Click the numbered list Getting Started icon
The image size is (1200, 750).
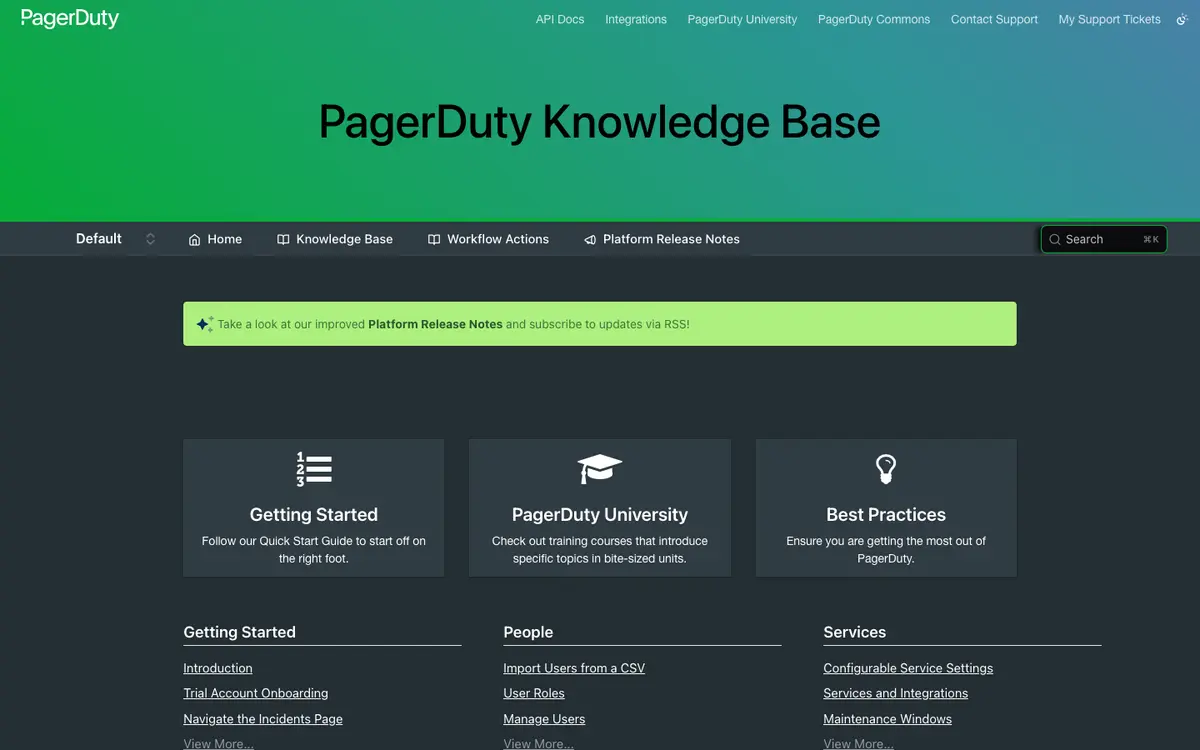(x=314, y=469)
